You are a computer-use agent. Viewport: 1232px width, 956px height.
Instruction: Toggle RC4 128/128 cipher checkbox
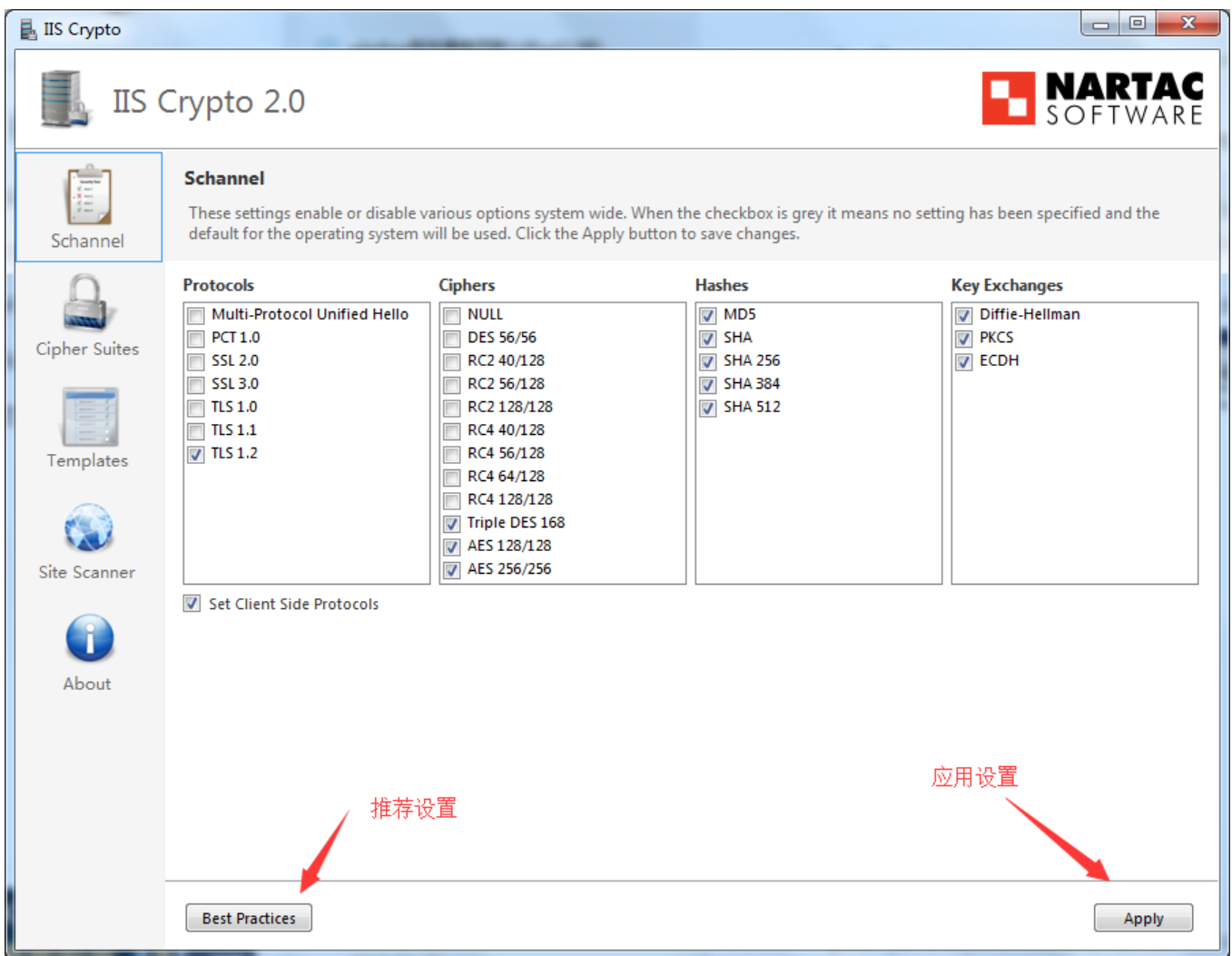(451, 501)
